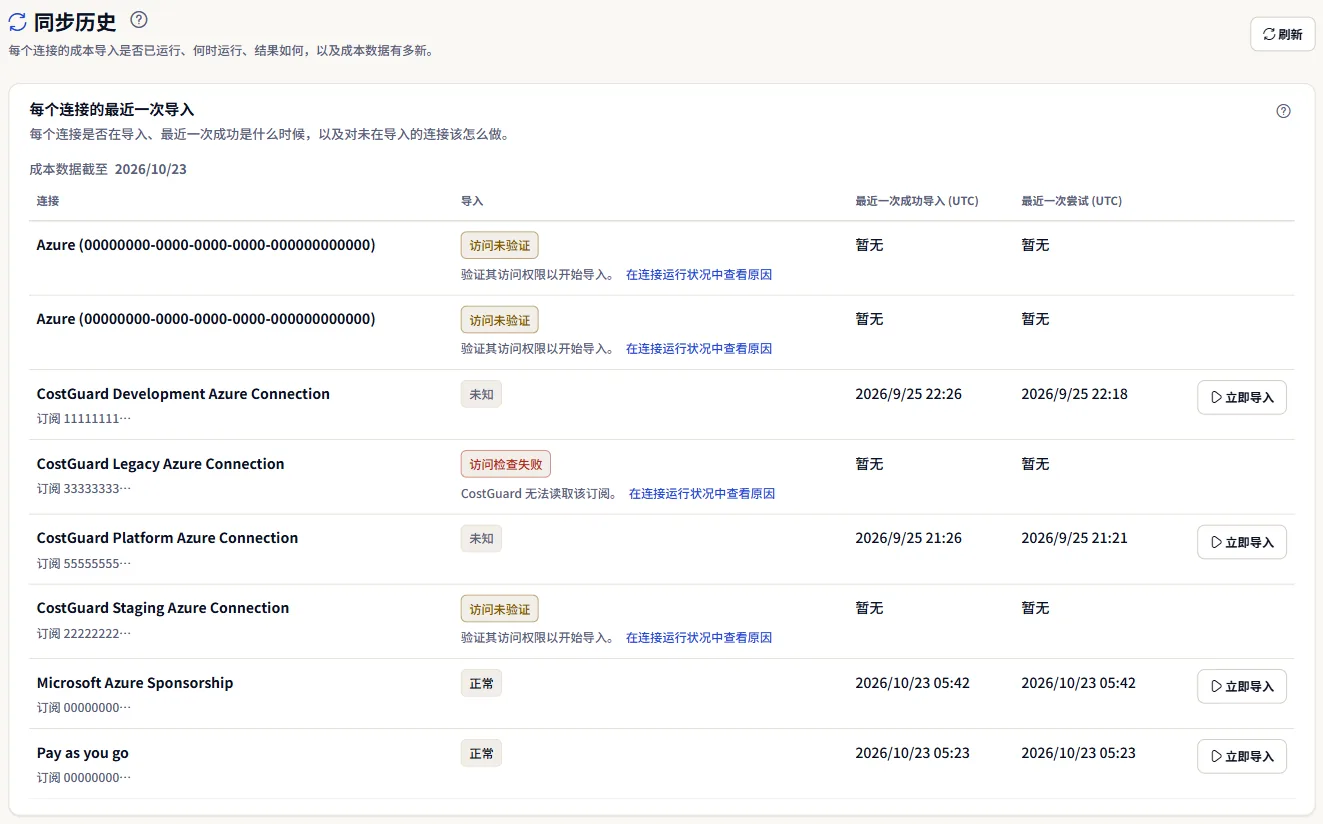Viewport: 1323px width, 824px height.
Task: Click subscription text 订阅 33333333…
Action: click(x=84, y=488)
